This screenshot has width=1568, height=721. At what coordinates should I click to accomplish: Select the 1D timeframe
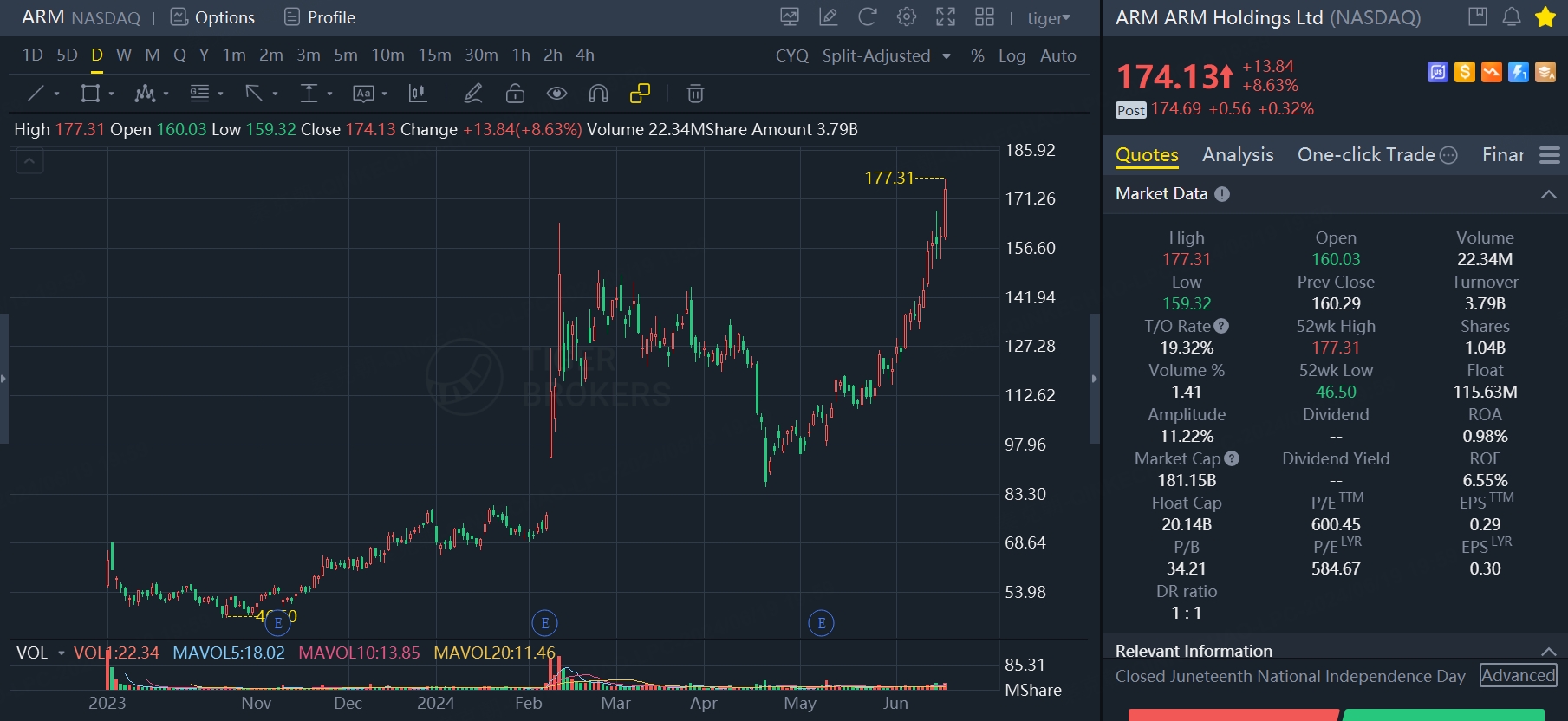click(x=33, y=55)
